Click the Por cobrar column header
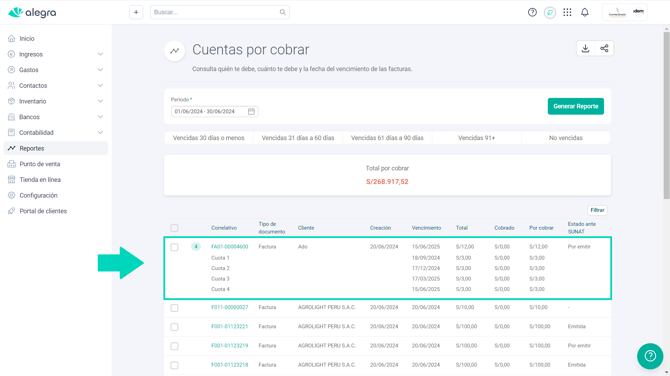This screenshot has height=376, width=670. 541,228
